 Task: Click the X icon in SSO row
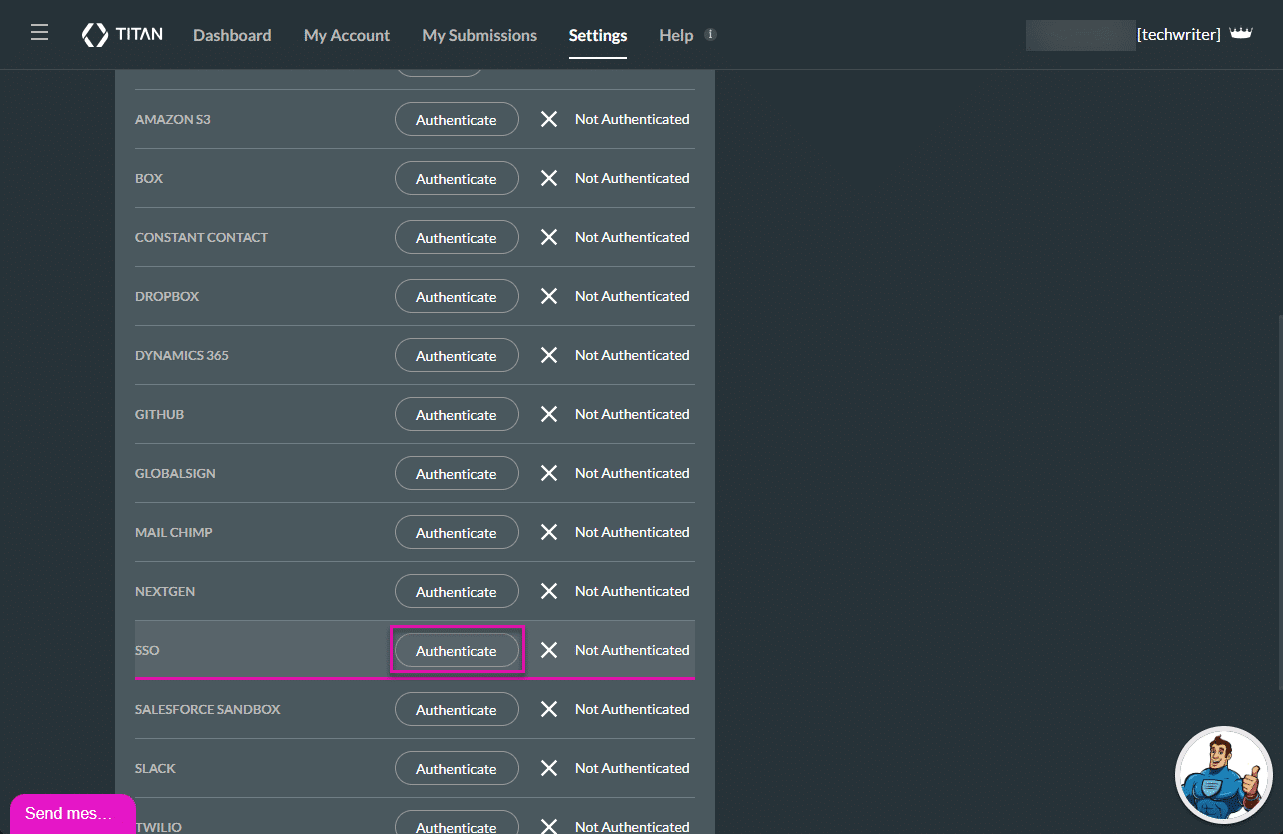(549, 650)
